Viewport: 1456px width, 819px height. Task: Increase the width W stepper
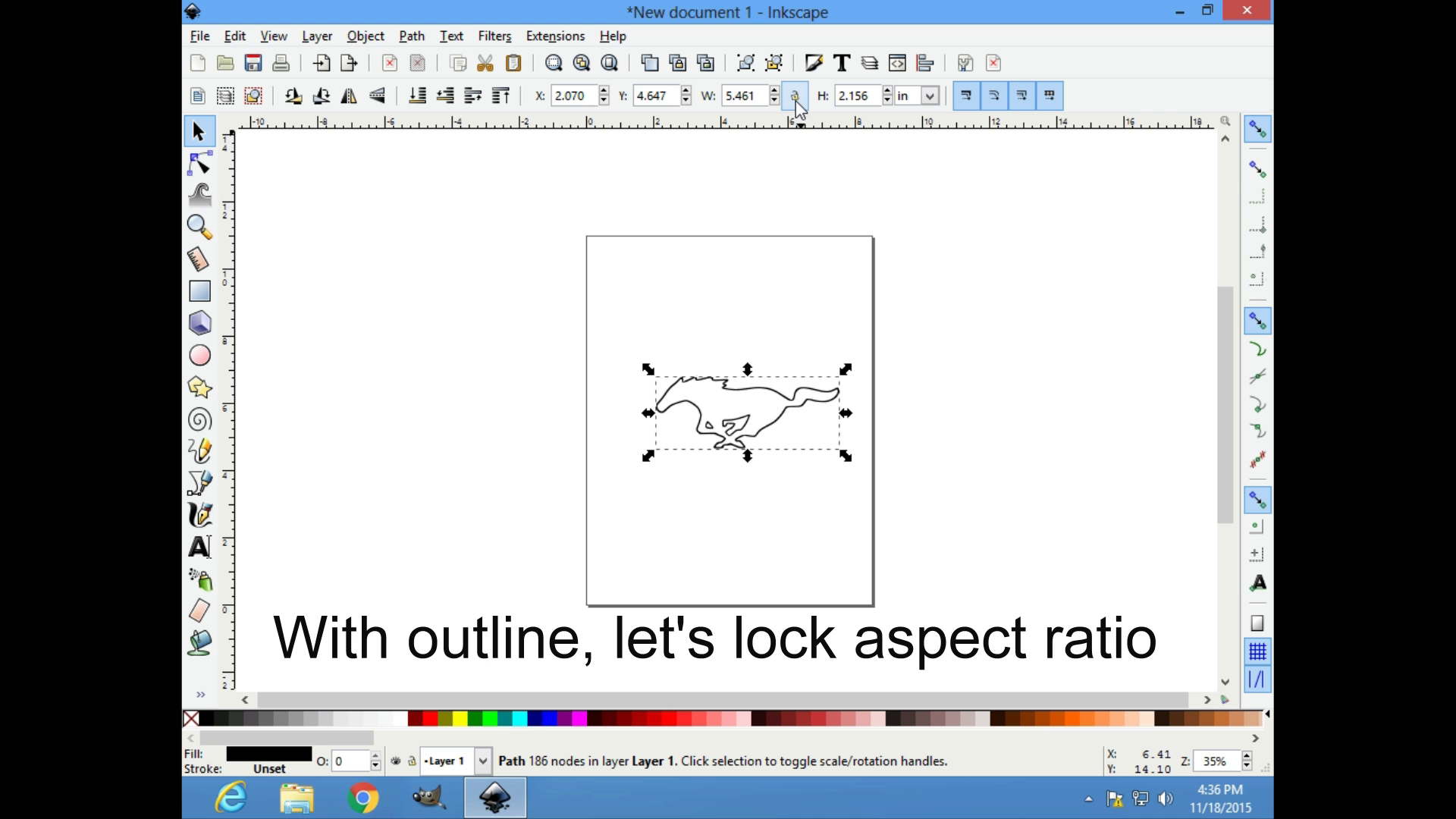773,90
